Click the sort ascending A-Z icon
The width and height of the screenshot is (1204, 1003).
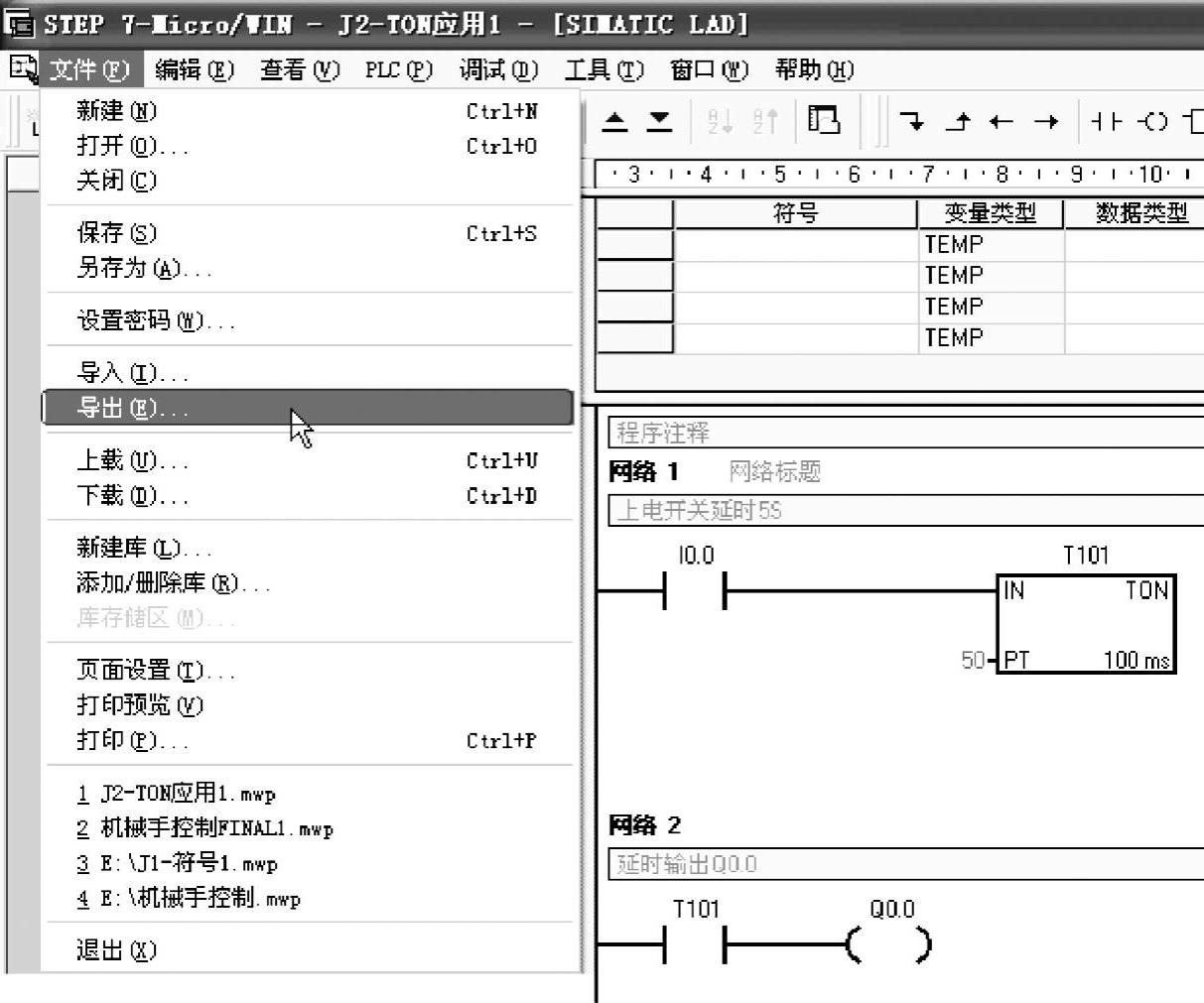click(x=720, y=122)
